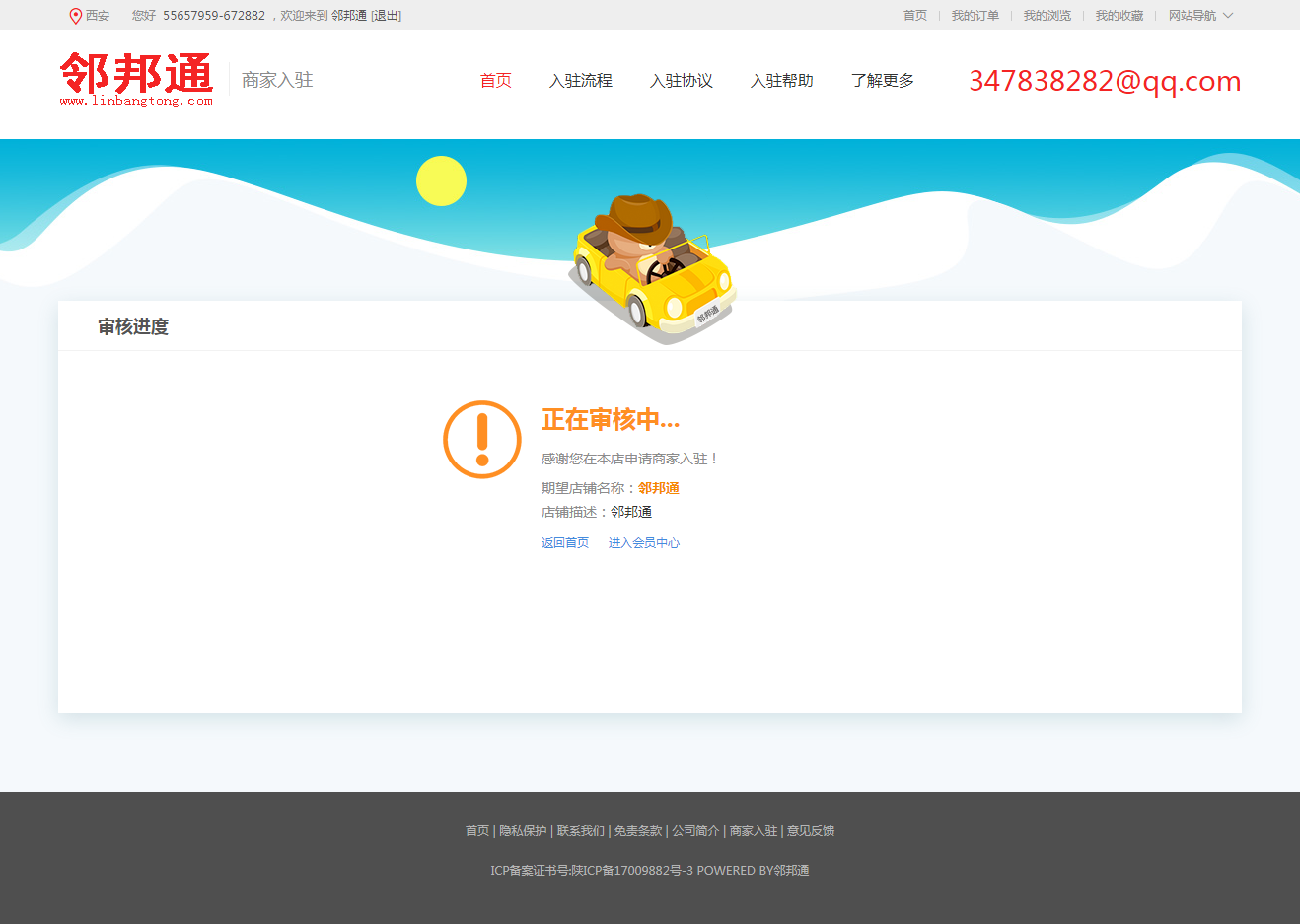
Task: Click 返回首页 link
Action: [564, 543]
